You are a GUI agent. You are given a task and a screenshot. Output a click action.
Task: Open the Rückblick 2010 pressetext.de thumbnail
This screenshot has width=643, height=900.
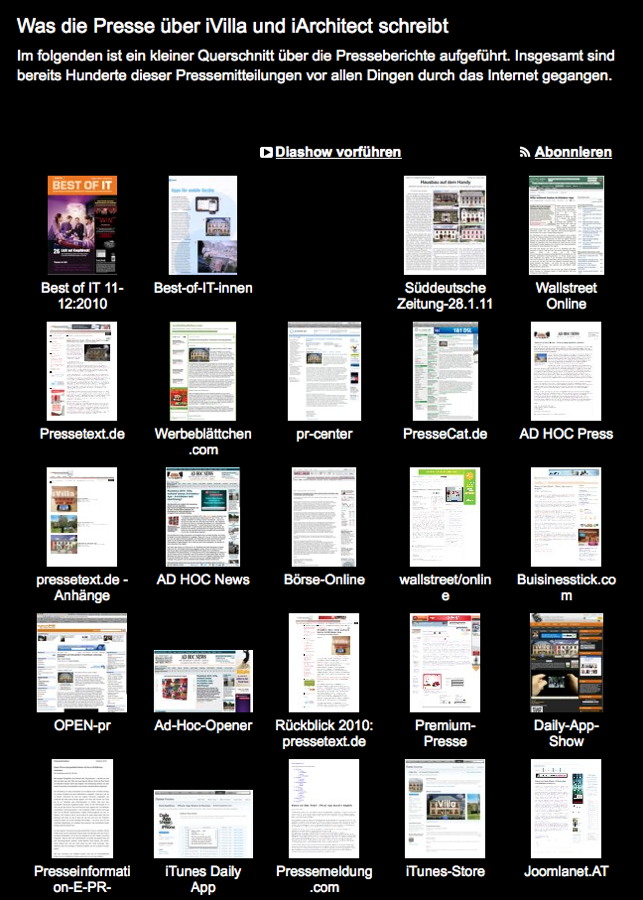coord(324,662)
